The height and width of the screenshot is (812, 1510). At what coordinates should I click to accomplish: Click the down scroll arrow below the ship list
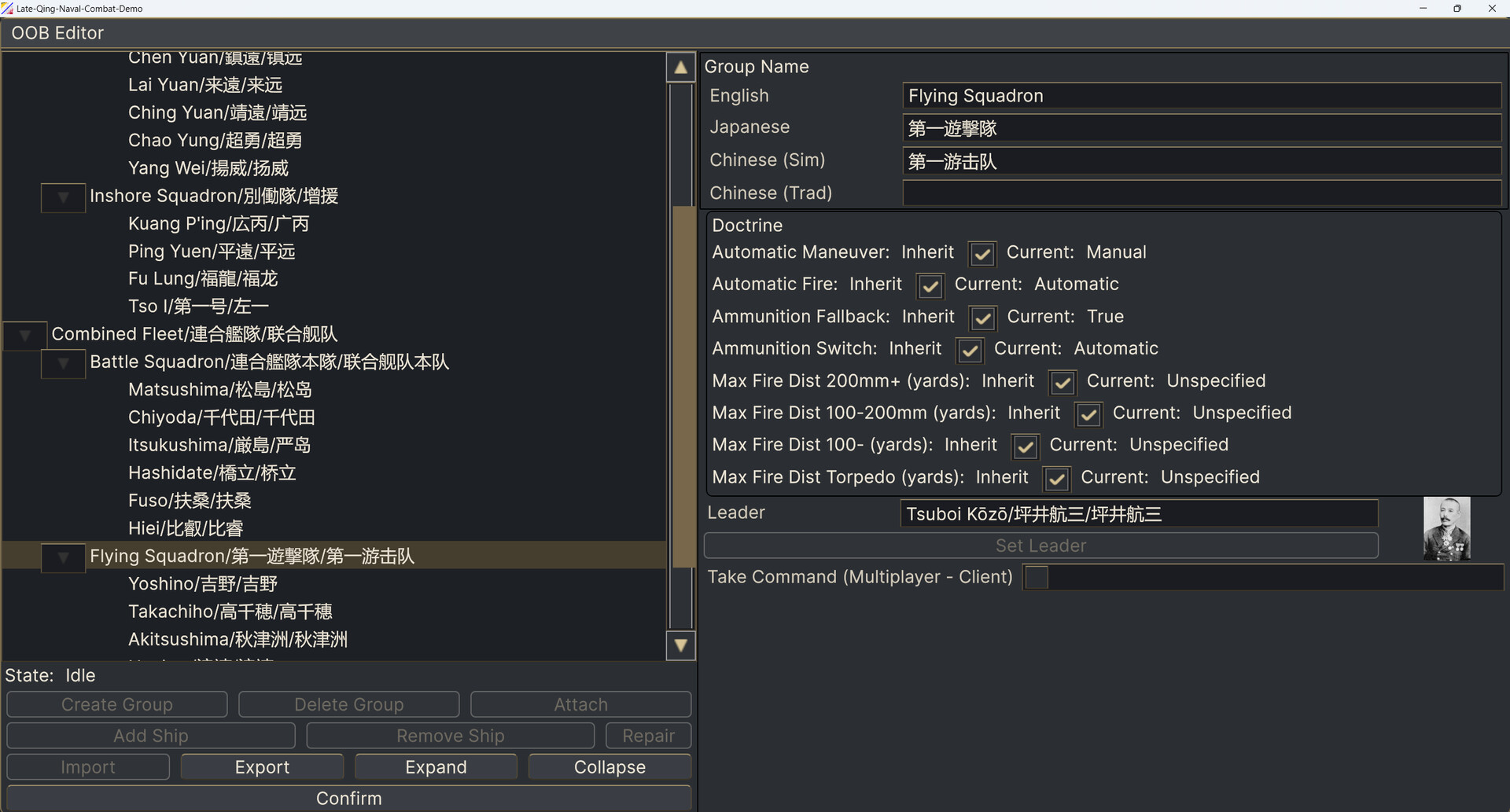click(x=680, y=645)
